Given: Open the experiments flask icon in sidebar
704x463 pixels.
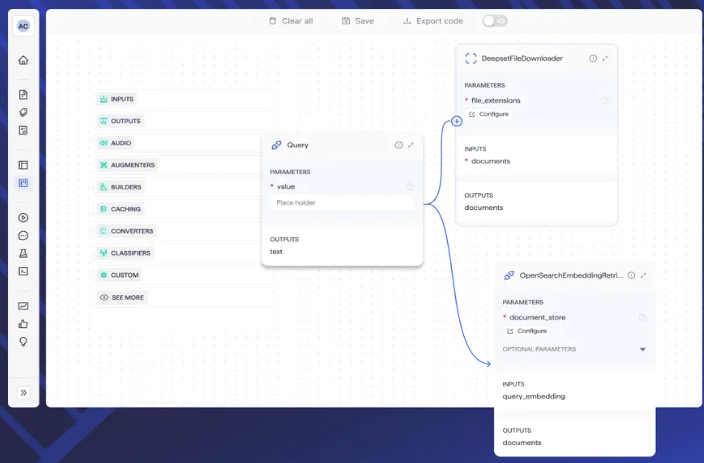Looking at the screenshot, I should coord(23,253).
